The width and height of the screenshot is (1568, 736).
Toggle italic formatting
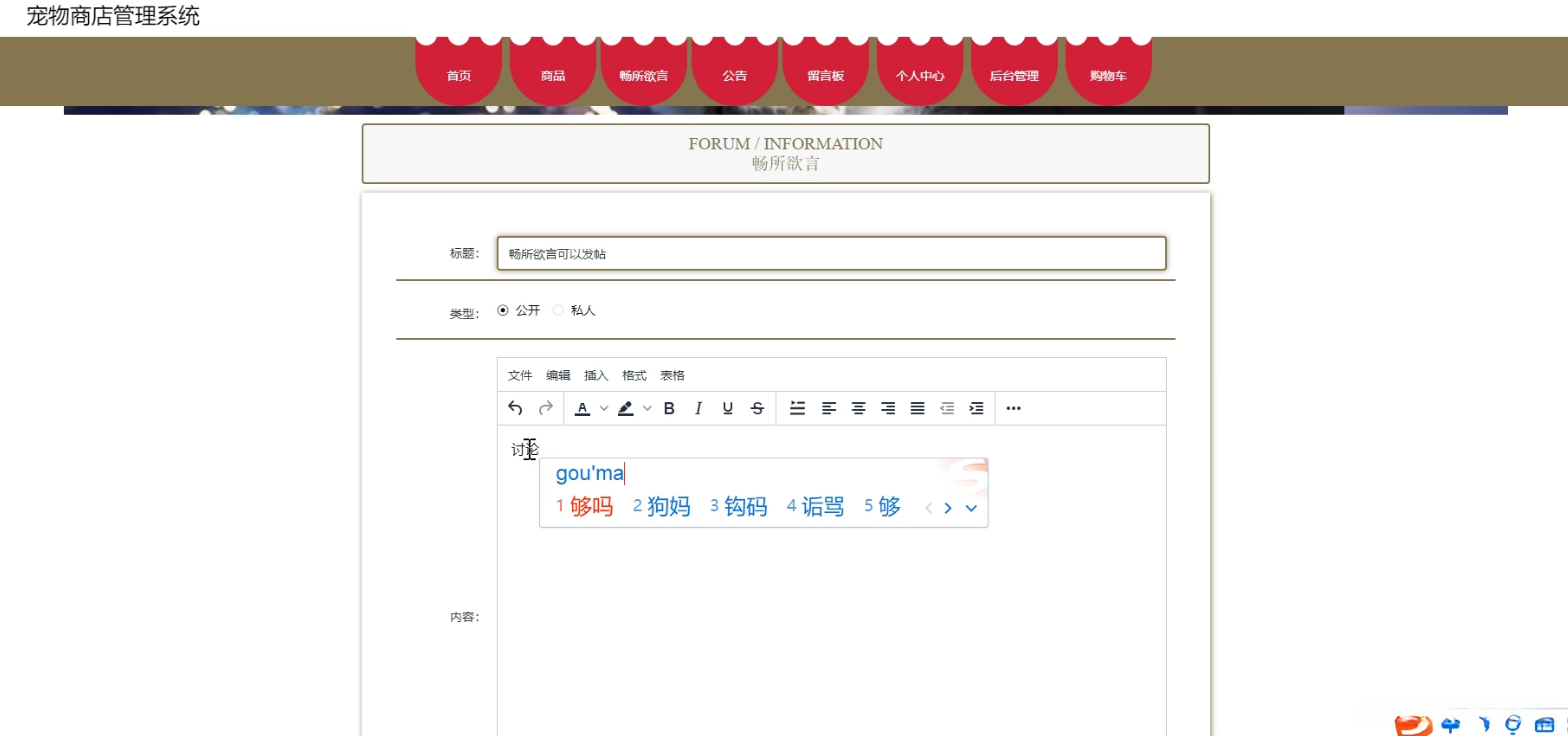tap(699, 408)
